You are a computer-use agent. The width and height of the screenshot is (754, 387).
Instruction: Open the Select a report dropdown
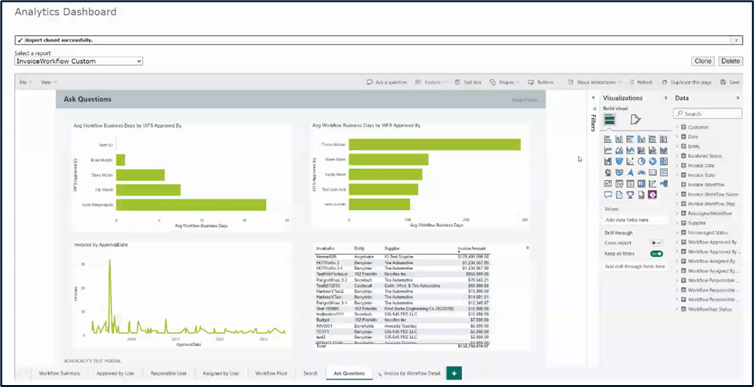(78, 61)
